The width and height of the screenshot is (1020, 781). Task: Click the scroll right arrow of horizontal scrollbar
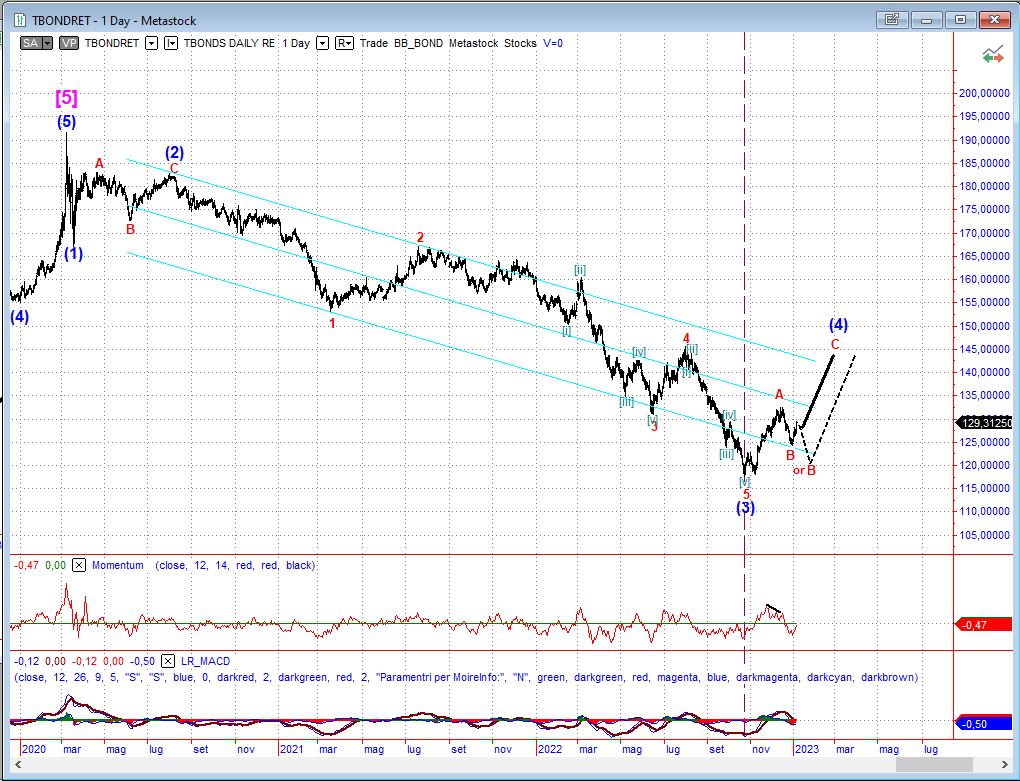(1004, 764)
